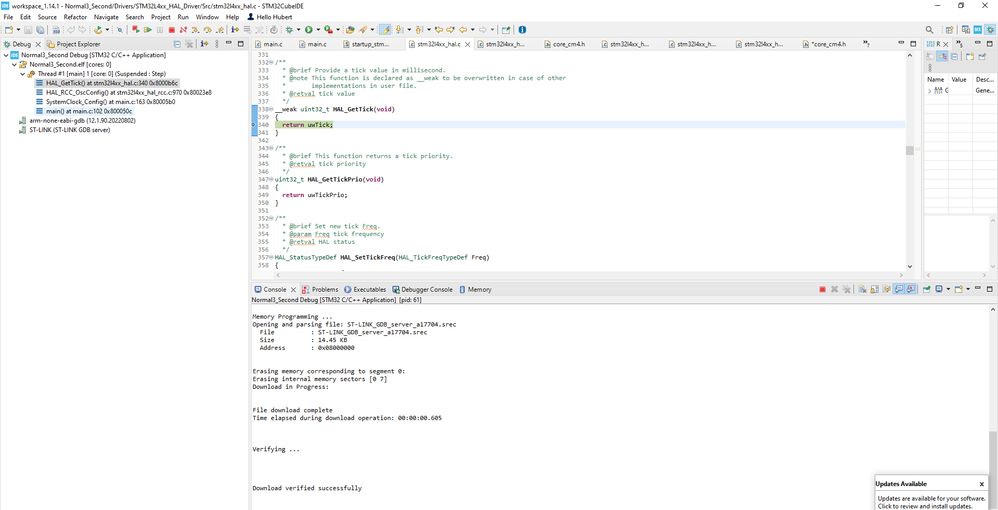
Task: Show hidden editor tabs list chevron
Action: (866, 44)
